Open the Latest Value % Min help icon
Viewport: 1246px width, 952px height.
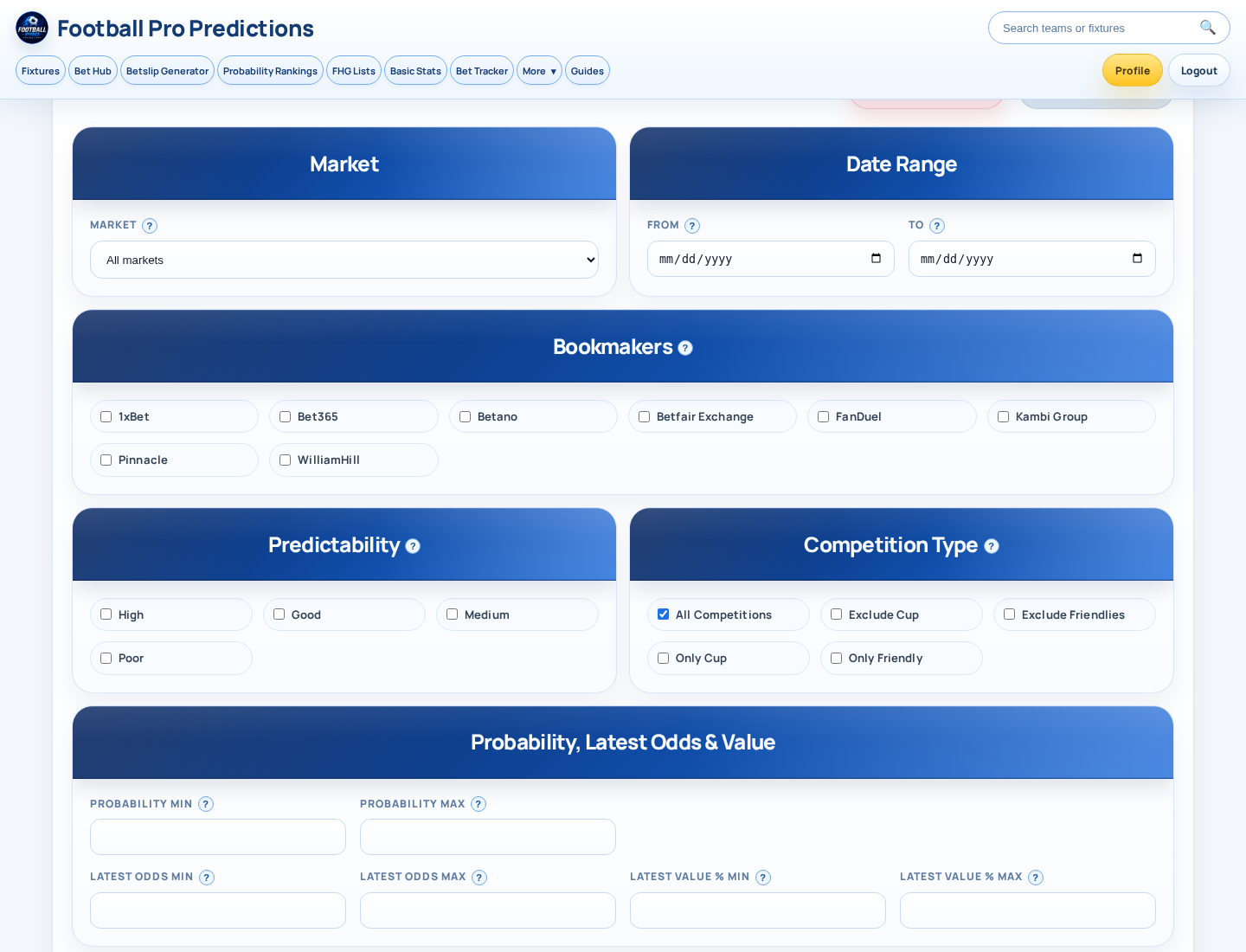pos(763,878)
